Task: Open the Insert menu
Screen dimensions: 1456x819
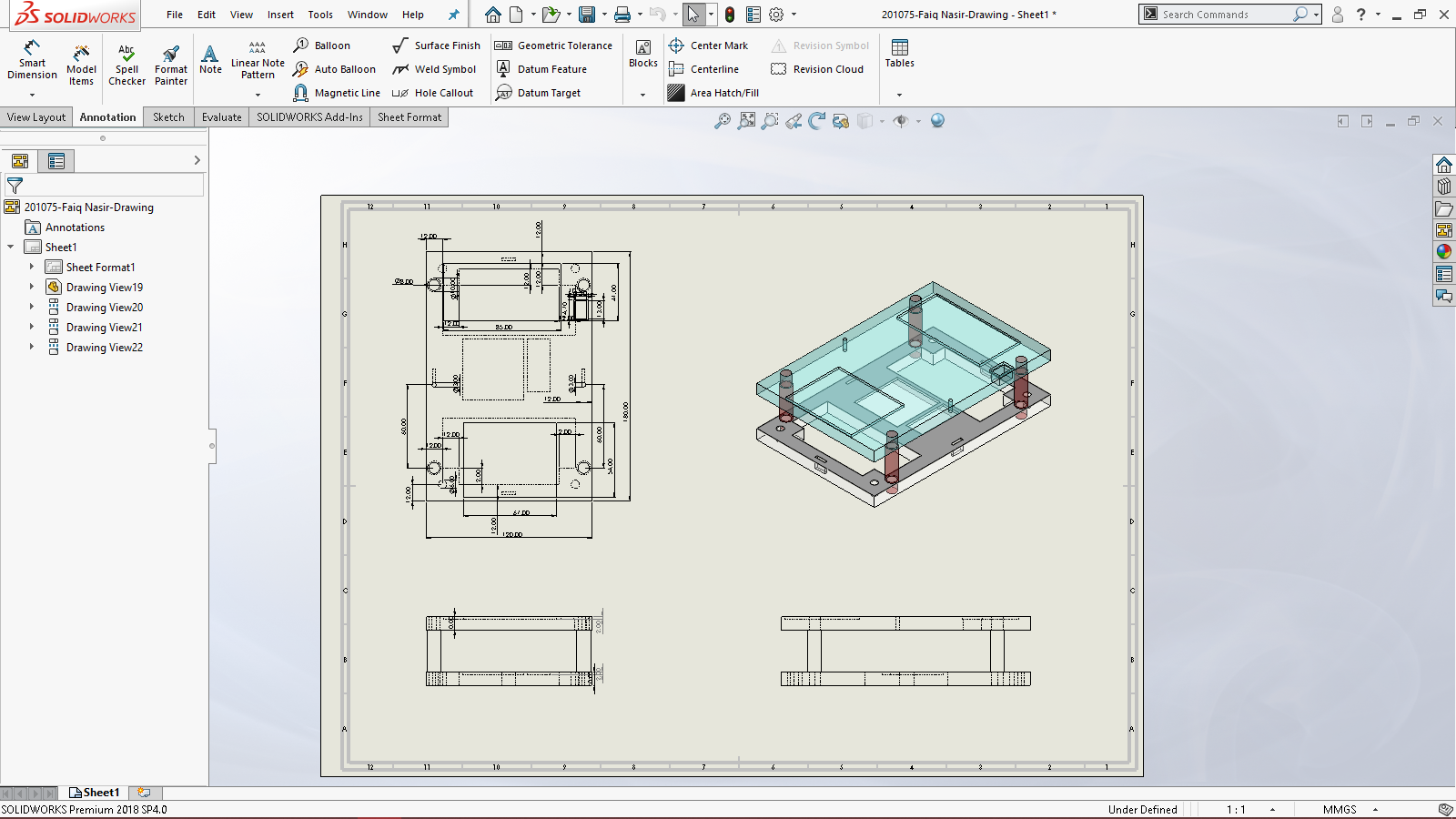Action: tap(280, 15)
